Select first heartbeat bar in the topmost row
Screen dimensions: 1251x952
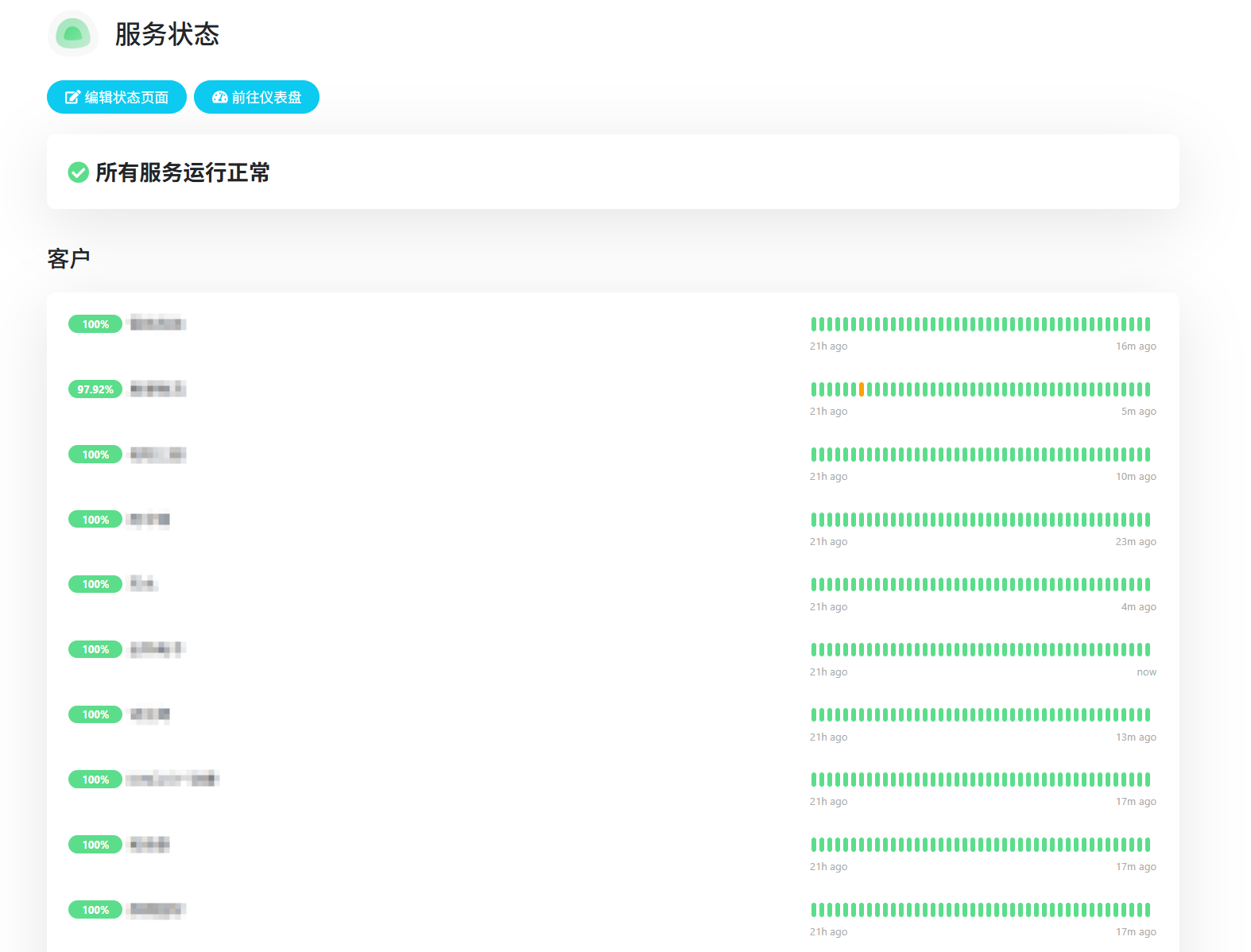coord(814,324)
